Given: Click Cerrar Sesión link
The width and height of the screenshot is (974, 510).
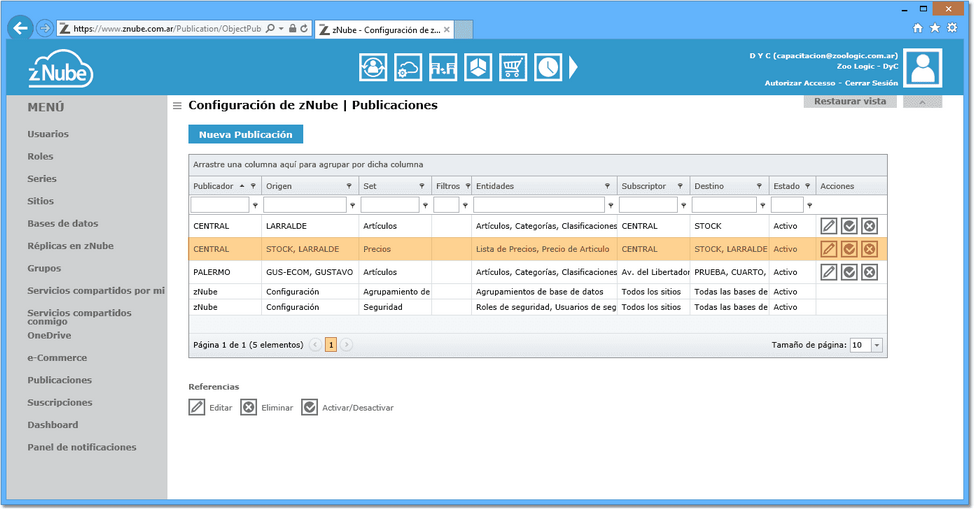Looking at the screenshot, I should click(x=871, y=83).
